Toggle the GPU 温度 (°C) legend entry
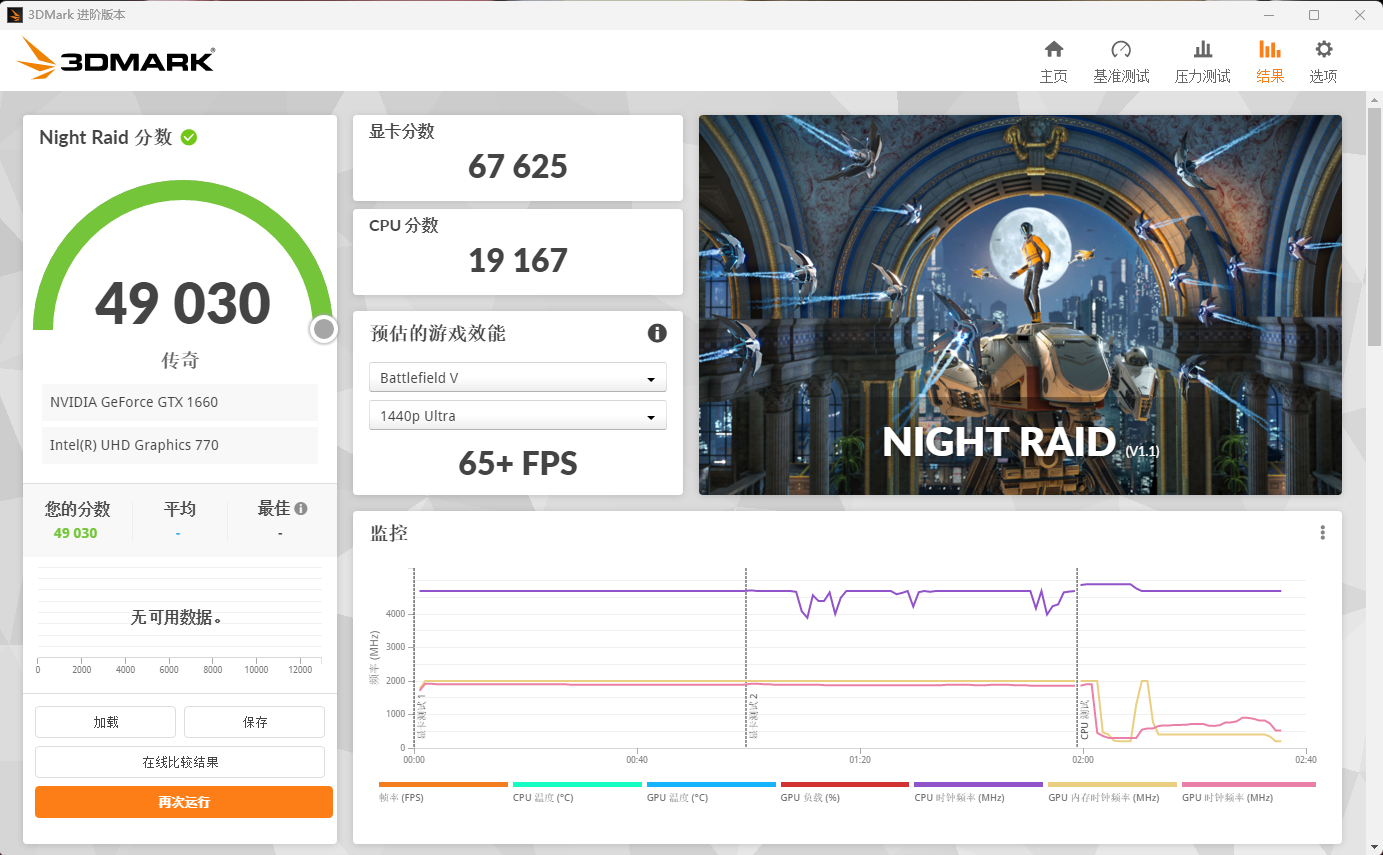Screen dimensions: 1383x855 (711, 793)
